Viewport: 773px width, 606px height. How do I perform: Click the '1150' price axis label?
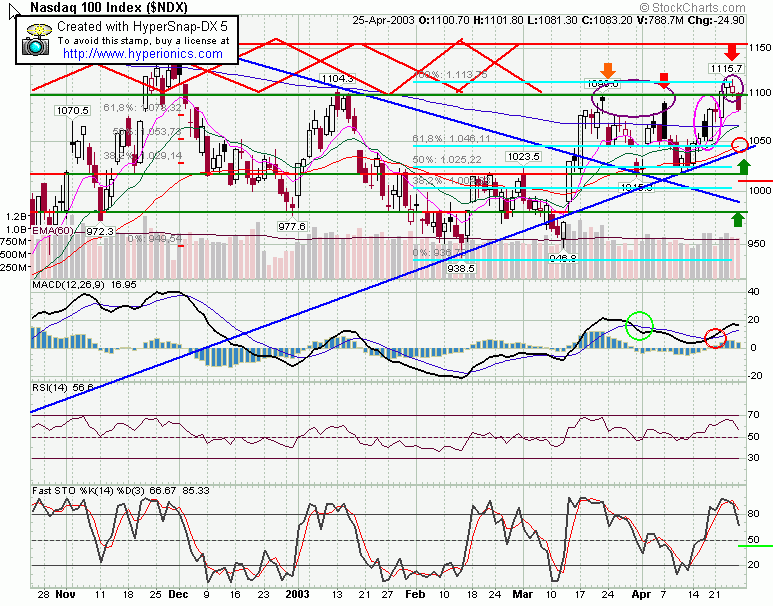click(759, 48)
